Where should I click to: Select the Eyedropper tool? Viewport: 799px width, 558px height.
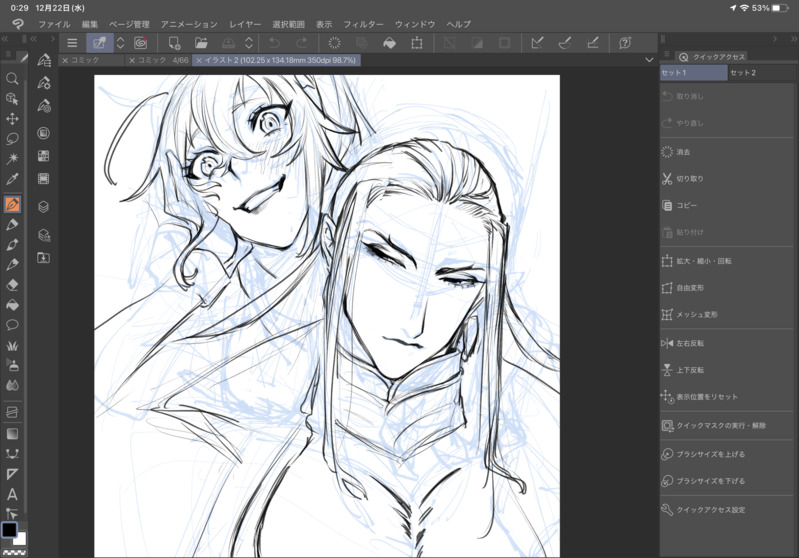click(12, 179)
